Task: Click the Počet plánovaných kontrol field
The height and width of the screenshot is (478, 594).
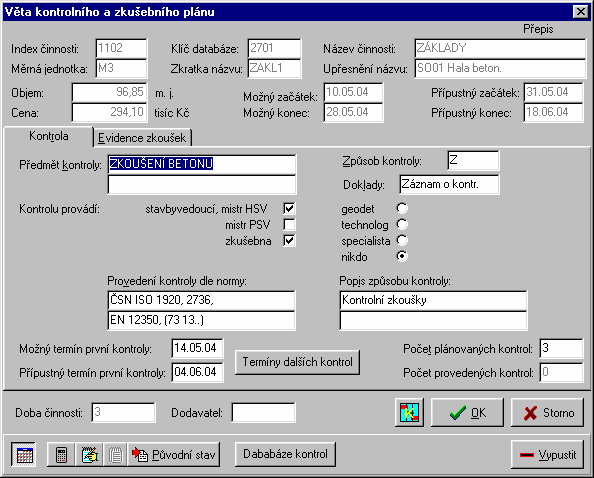Action: pyautogui.click(x=561, y=348)
